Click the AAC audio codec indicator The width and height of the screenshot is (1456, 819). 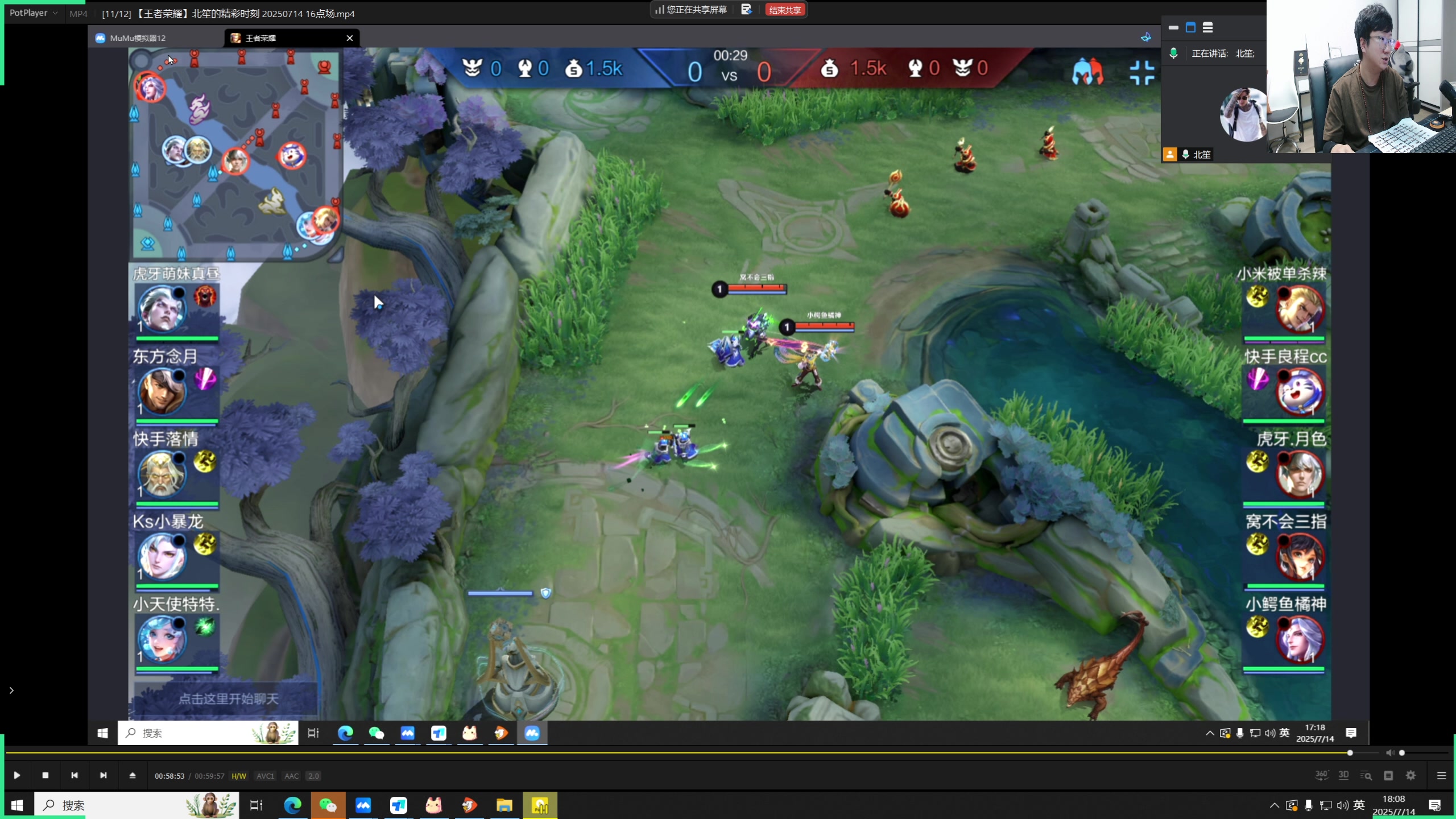[x=291, y=776]
